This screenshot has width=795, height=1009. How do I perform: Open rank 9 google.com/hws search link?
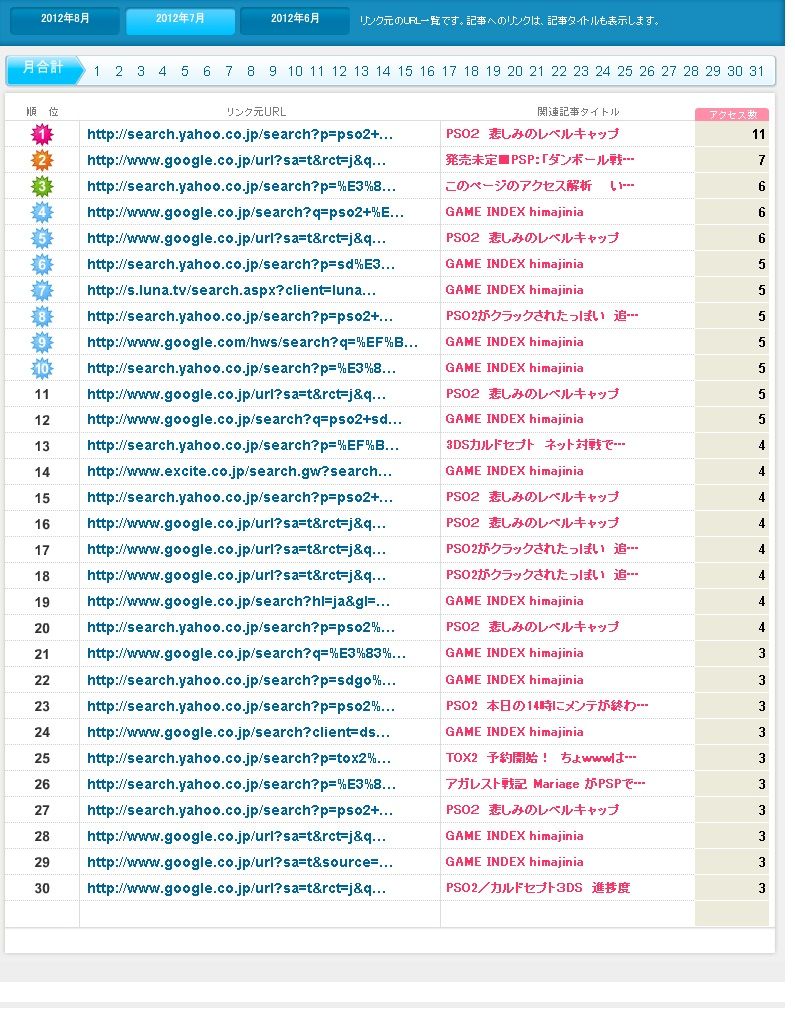click(x=252, y=342)
